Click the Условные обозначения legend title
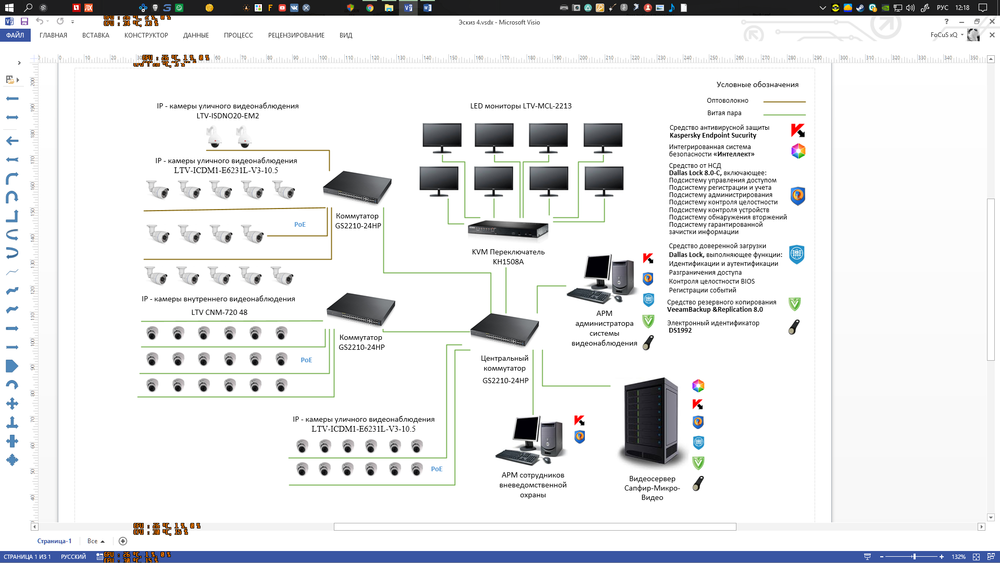The image size is (1000, 563). click(757, 84)
